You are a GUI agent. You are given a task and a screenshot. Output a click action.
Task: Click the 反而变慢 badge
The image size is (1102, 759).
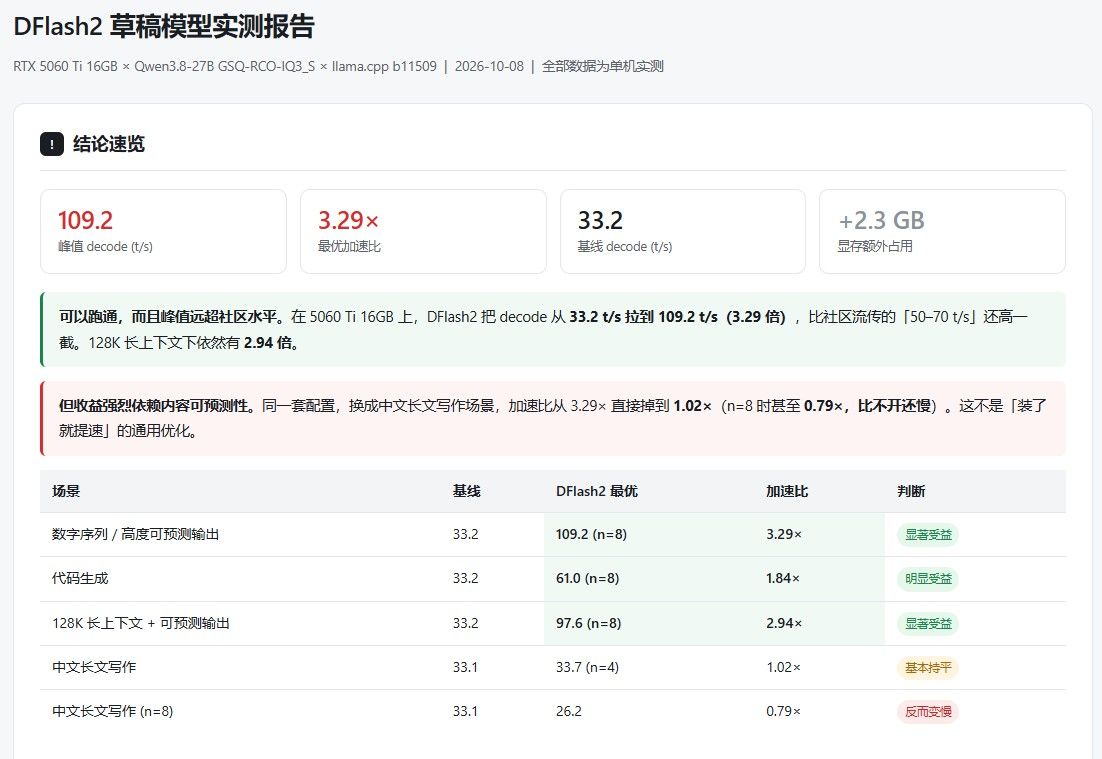point(928,712)
